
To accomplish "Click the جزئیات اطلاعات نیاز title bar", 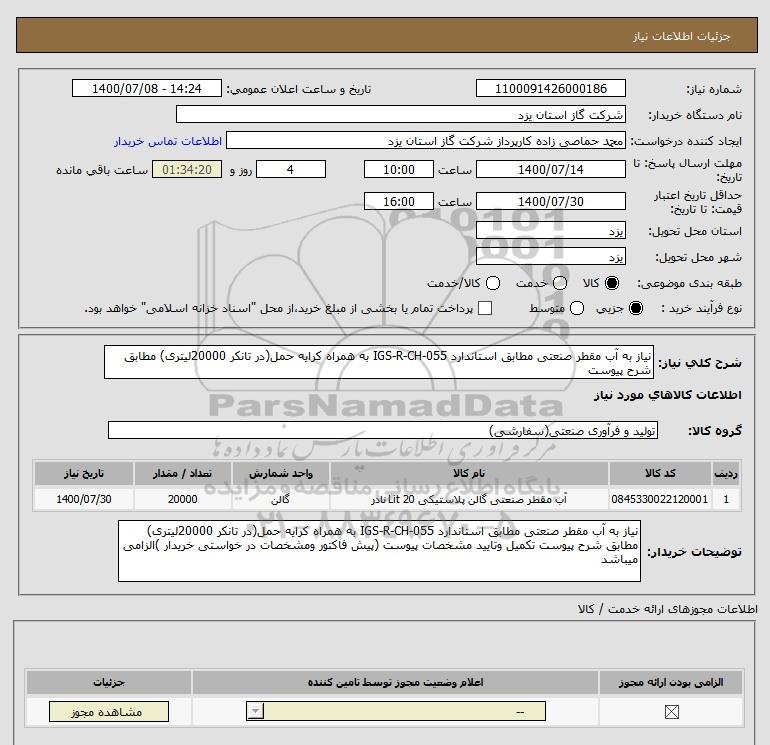I will (x=386, y=36).
